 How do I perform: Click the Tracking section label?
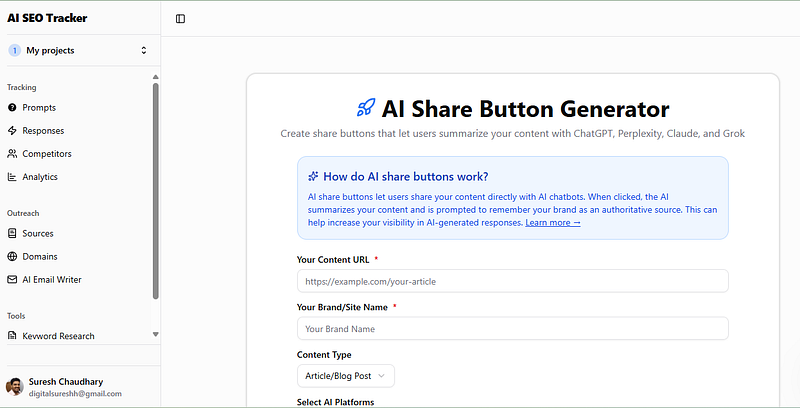click(21, 87)
